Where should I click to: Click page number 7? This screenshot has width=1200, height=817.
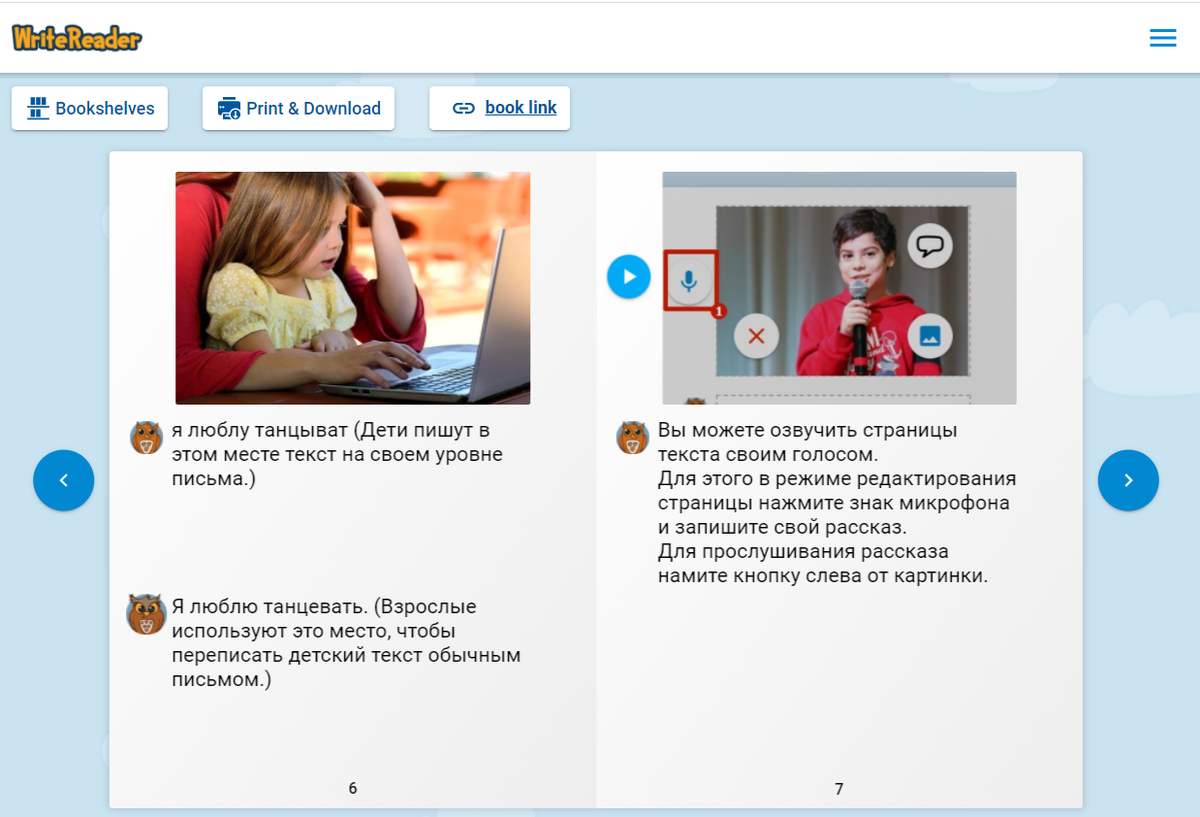coord(837,788)
